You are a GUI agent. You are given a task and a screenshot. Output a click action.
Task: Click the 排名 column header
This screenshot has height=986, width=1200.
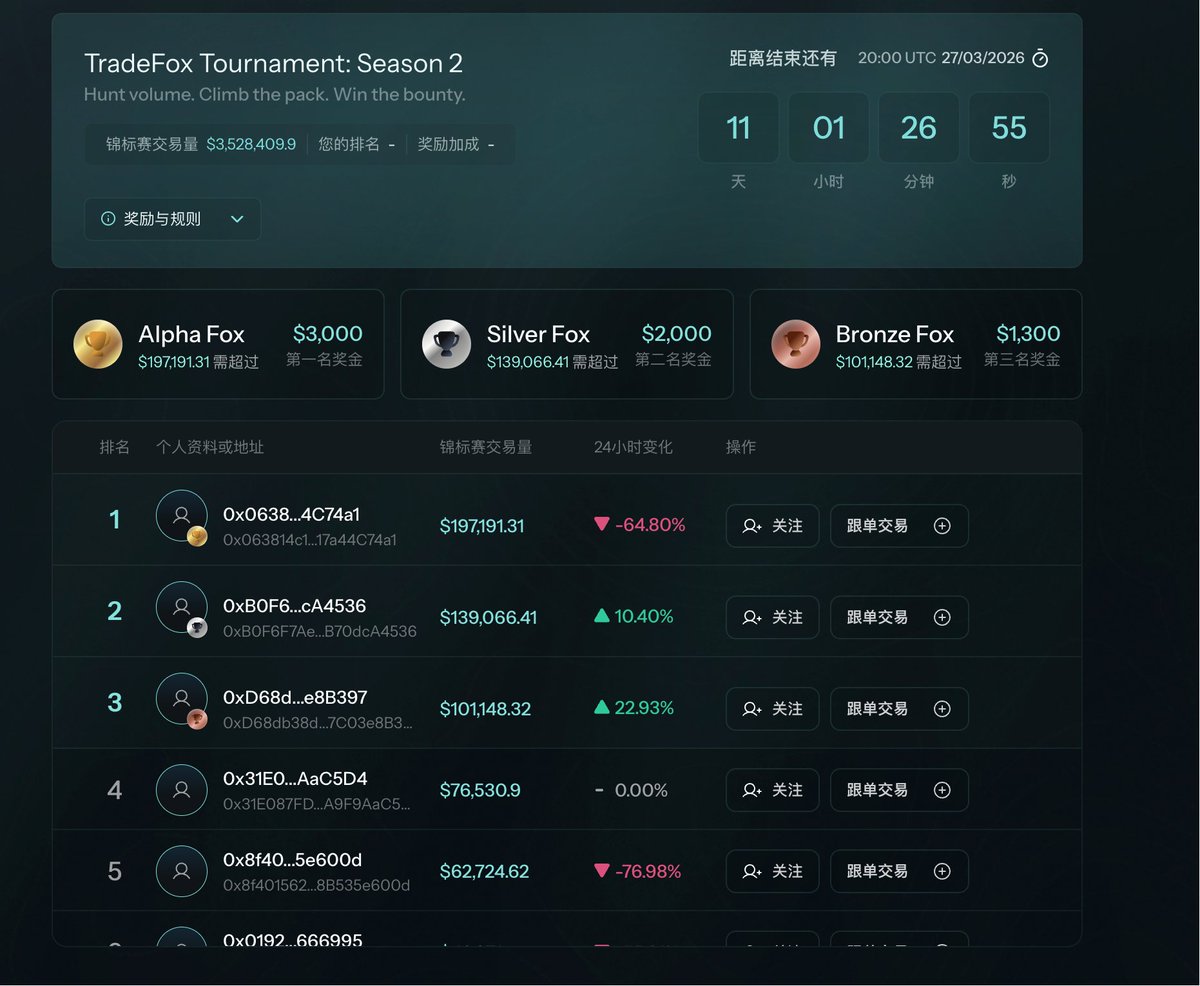[115, 447]
